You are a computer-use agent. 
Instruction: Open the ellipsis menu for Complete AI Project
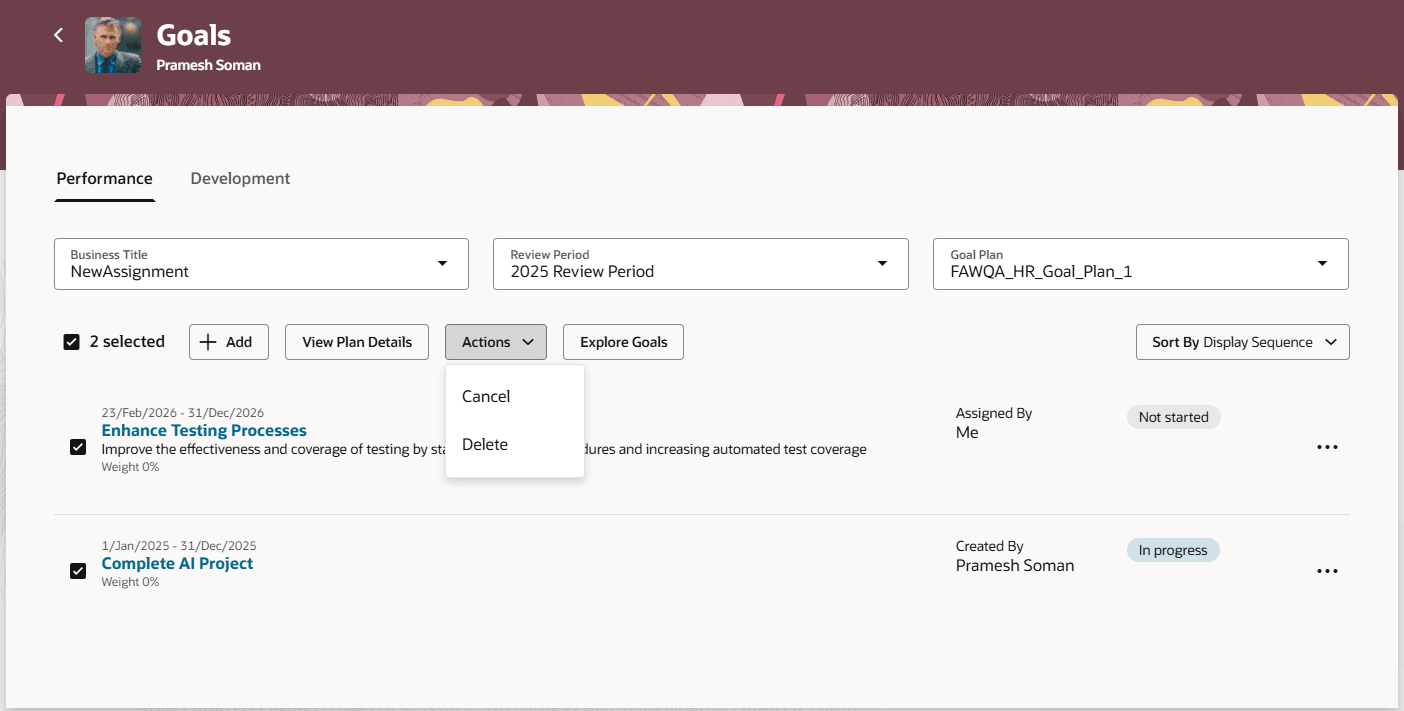(x=1327, y=571)
